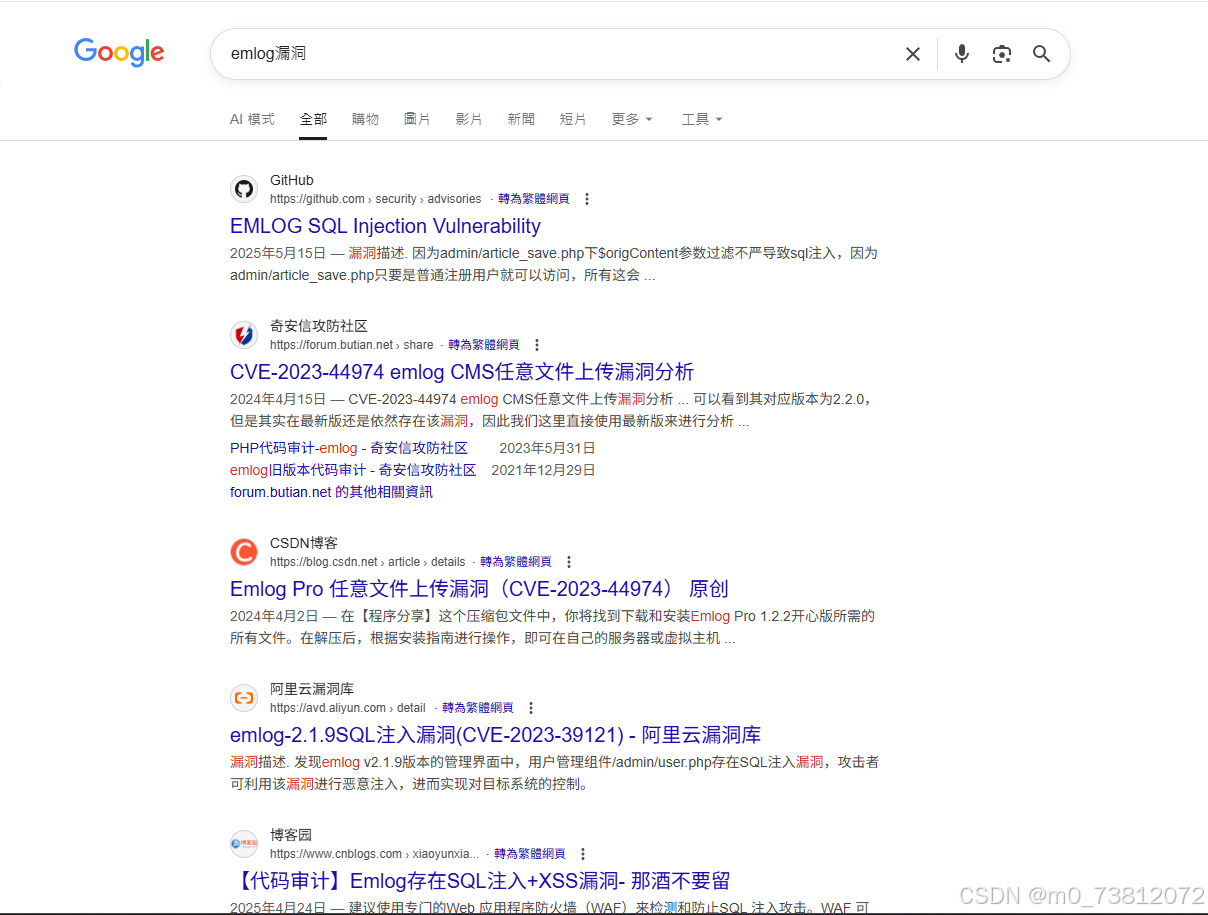Screen dimensions: 1208x915
Task: Click 博客园 favicon
Action: pyautogui.click(x=244, y=844)
